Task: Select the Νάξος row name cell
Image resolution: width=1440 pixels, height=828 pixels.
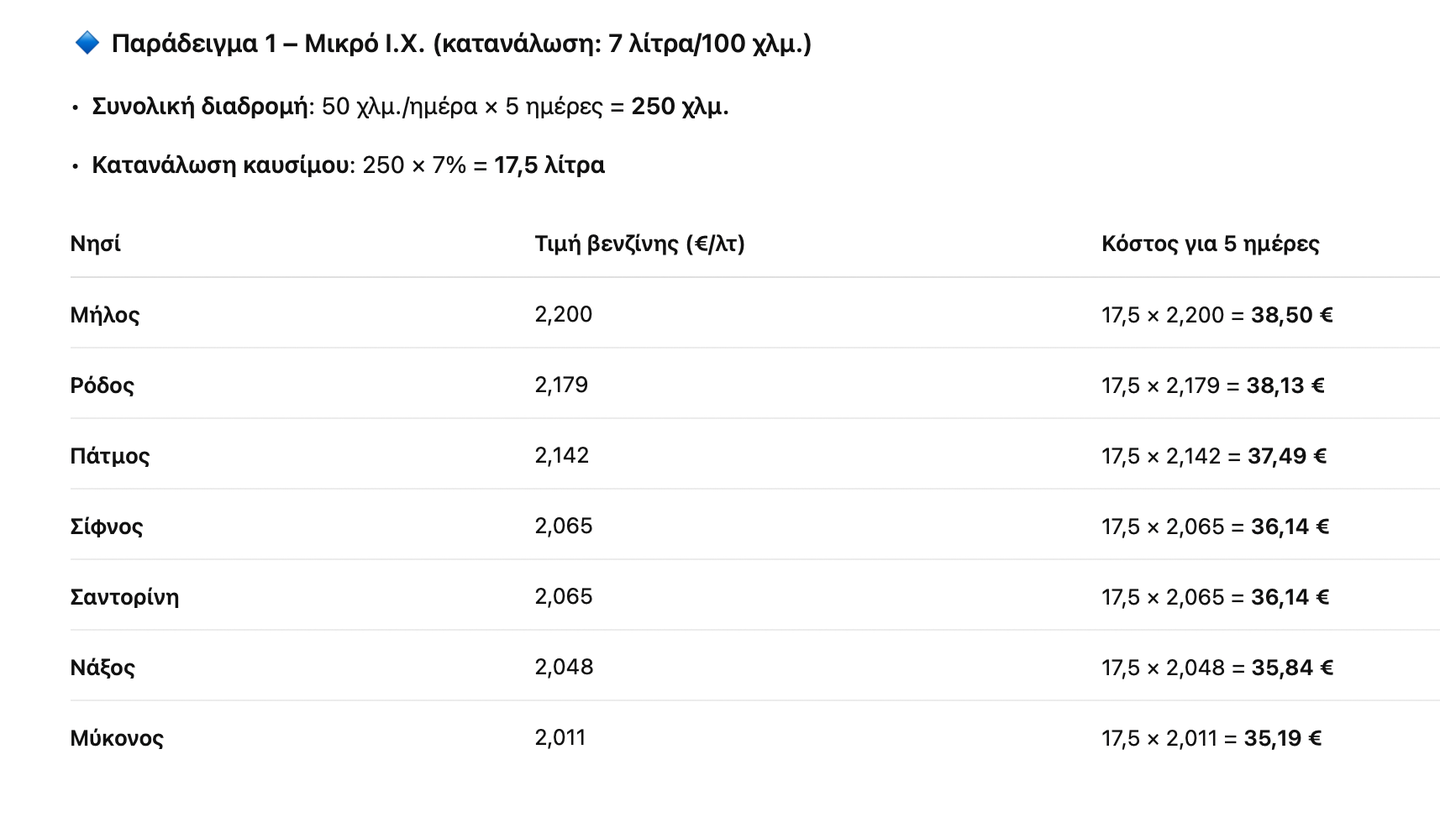Action: 103,668
